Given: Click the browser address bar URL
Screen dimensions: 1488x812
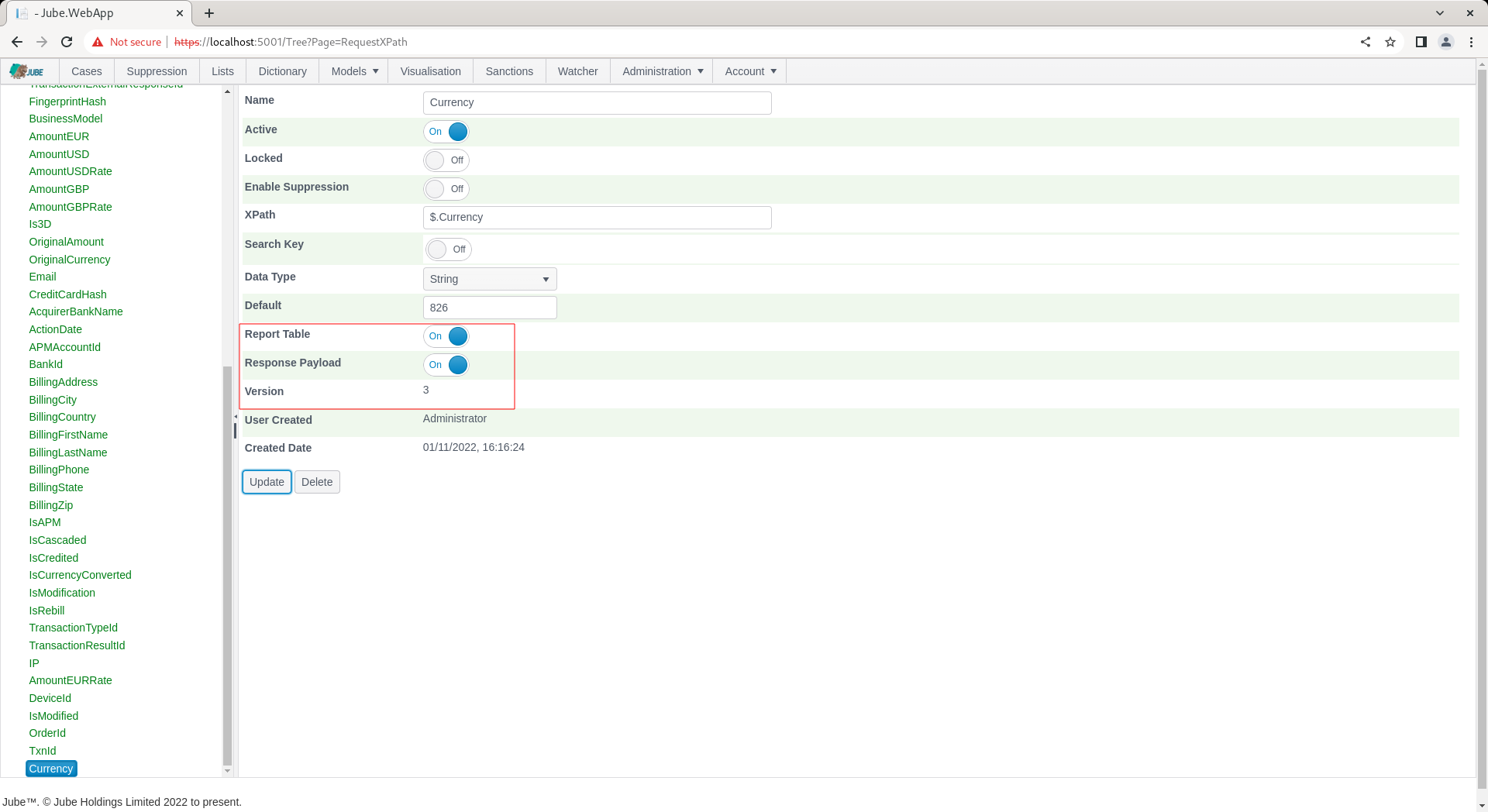Looking at the screenshot, I should 291,42.
